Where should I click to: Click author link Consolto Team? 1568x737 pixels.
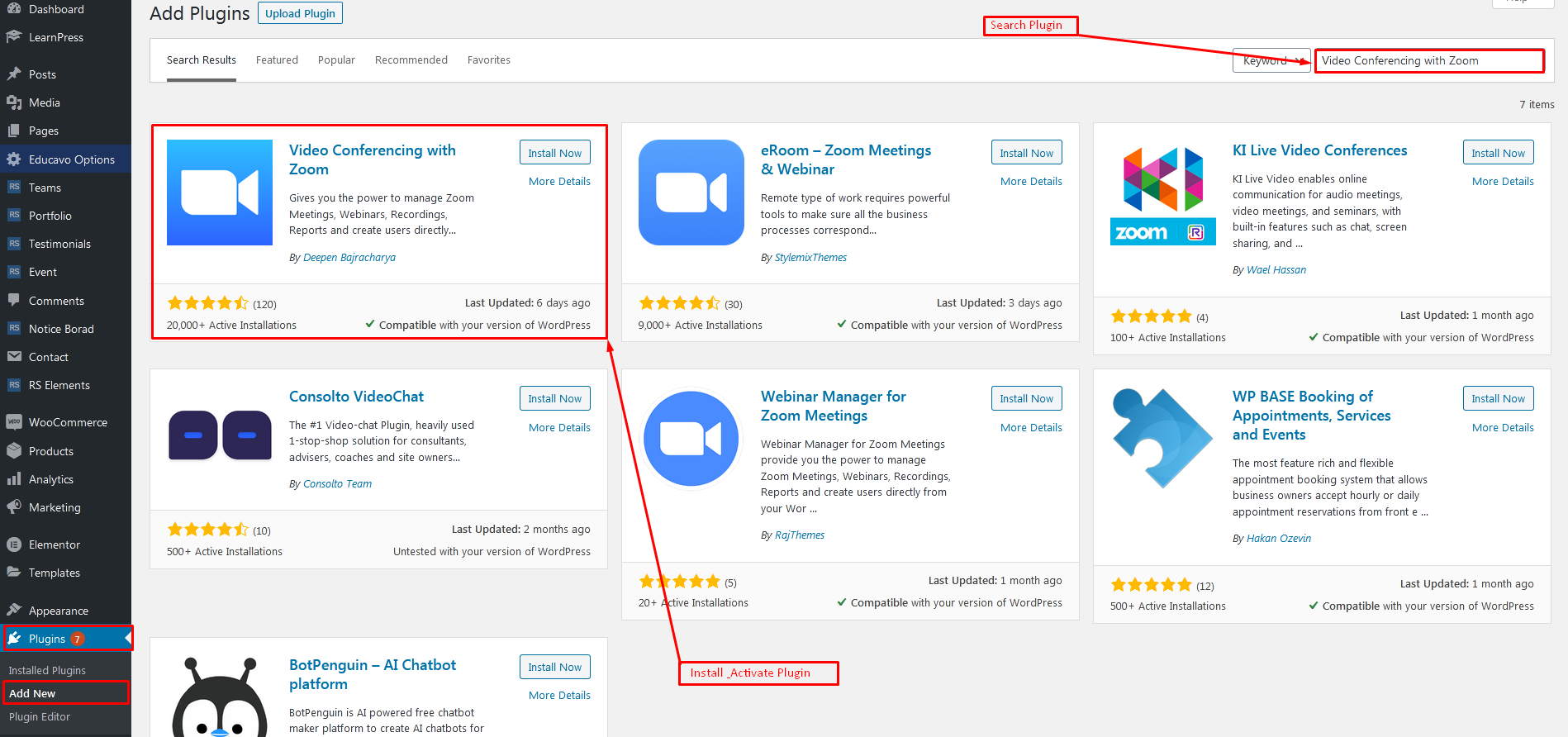pos(337,484)
